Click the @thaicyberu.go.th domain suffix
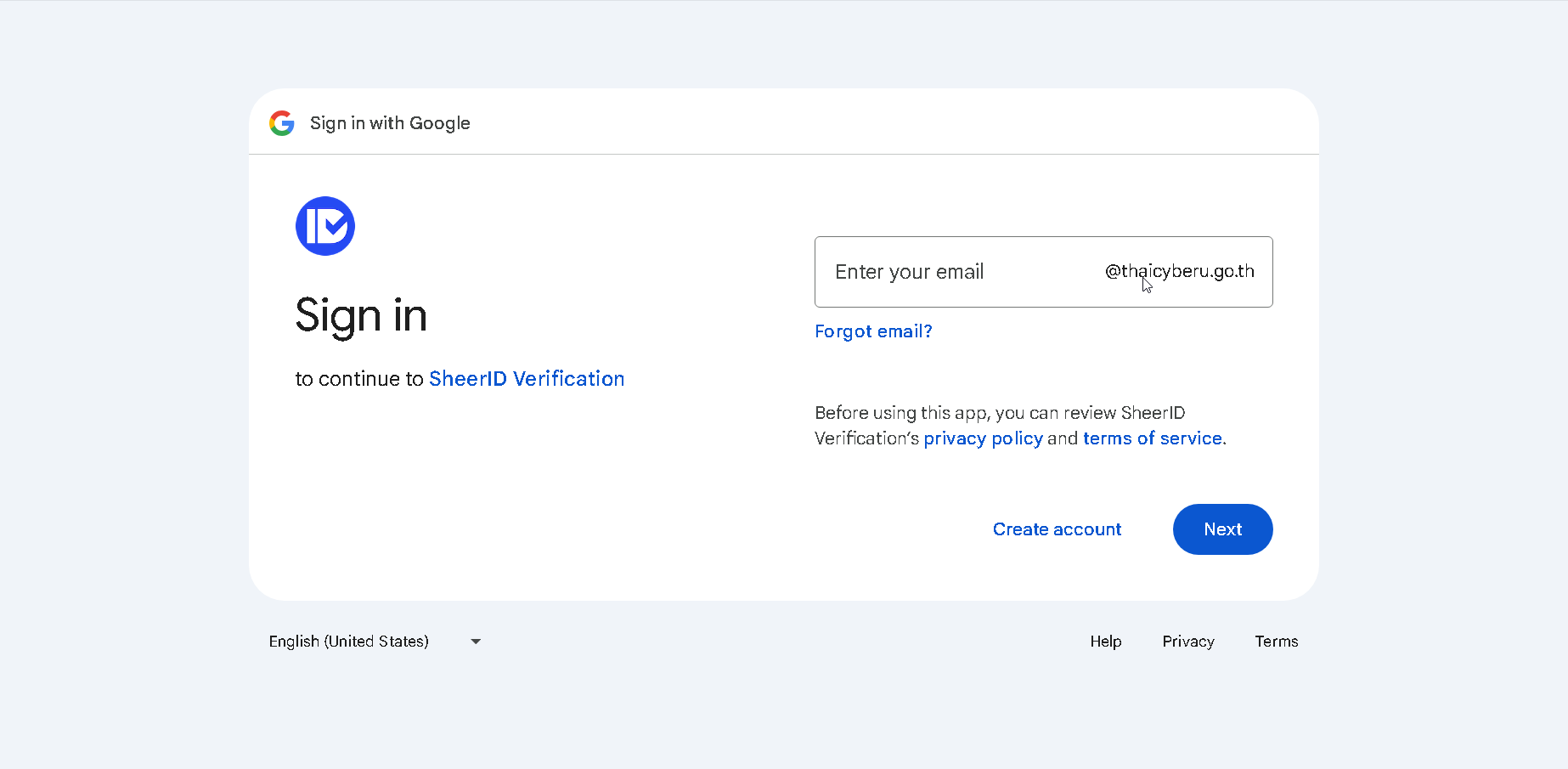The image size is (1568, 769). coord(1179,271)
